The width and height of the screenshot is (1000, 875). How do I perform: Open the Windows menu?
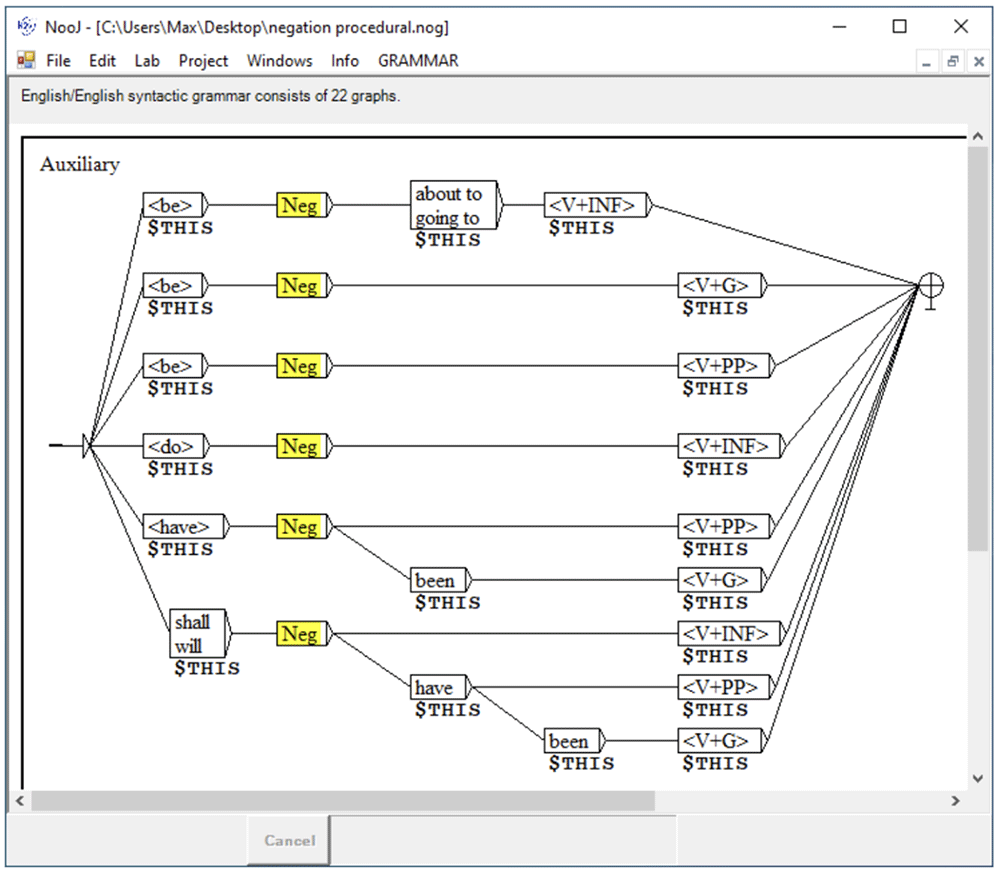[x=279, y=61]
